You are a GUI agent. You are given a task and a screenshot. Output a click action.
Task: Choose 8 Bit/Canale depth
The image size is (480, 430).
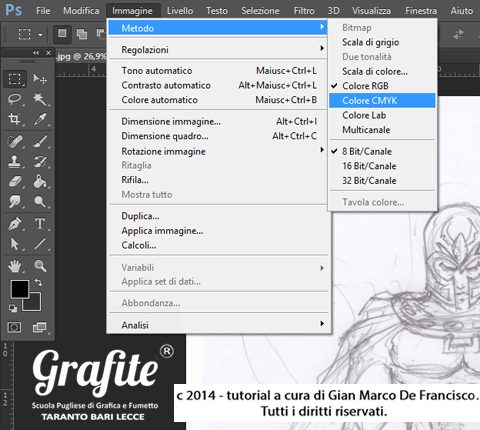coord(382,151)
